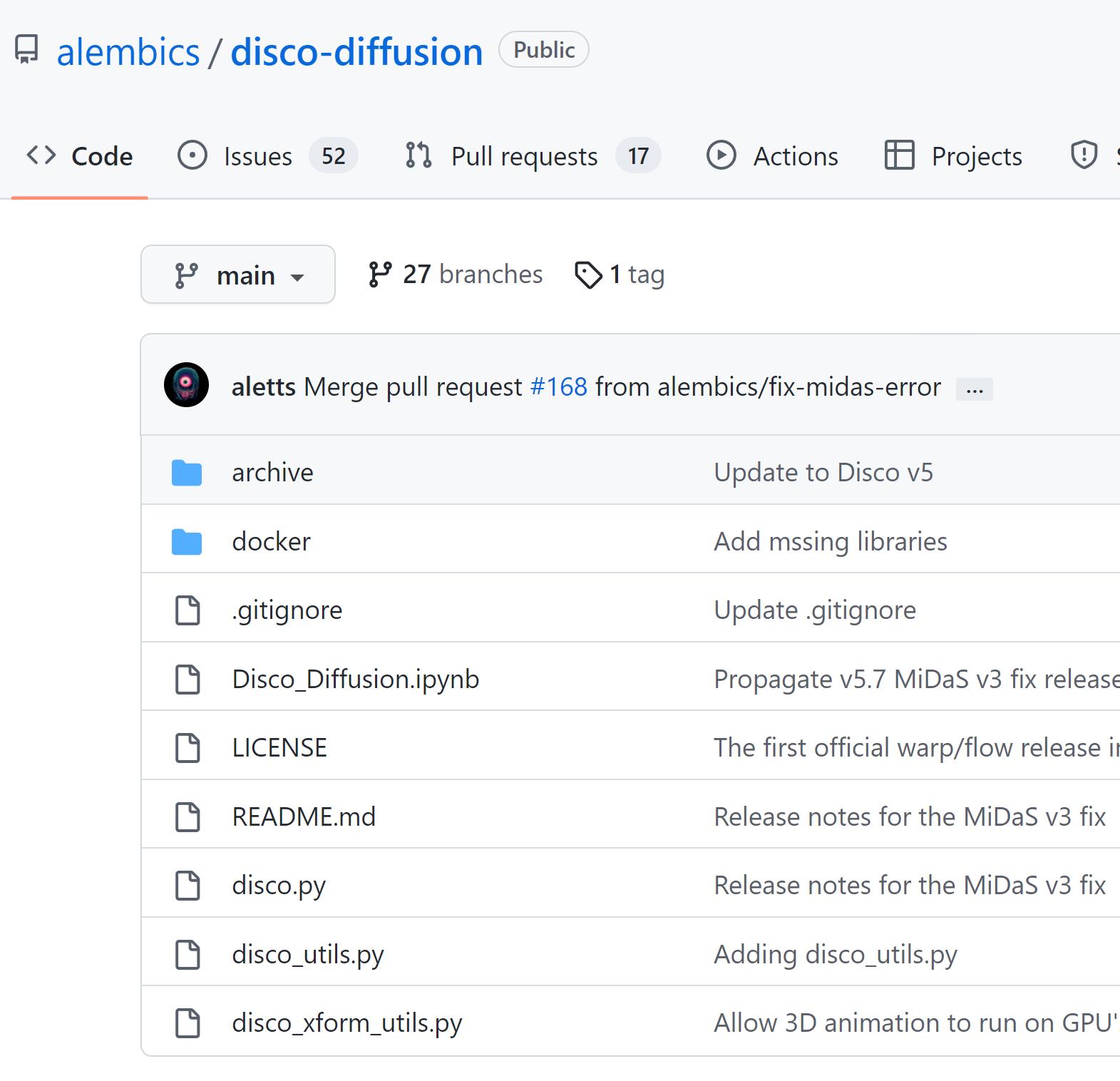Click the aletts user avatar
Image resolution: width=1120 pixels, height=1081 pixels.
point(186,385)
